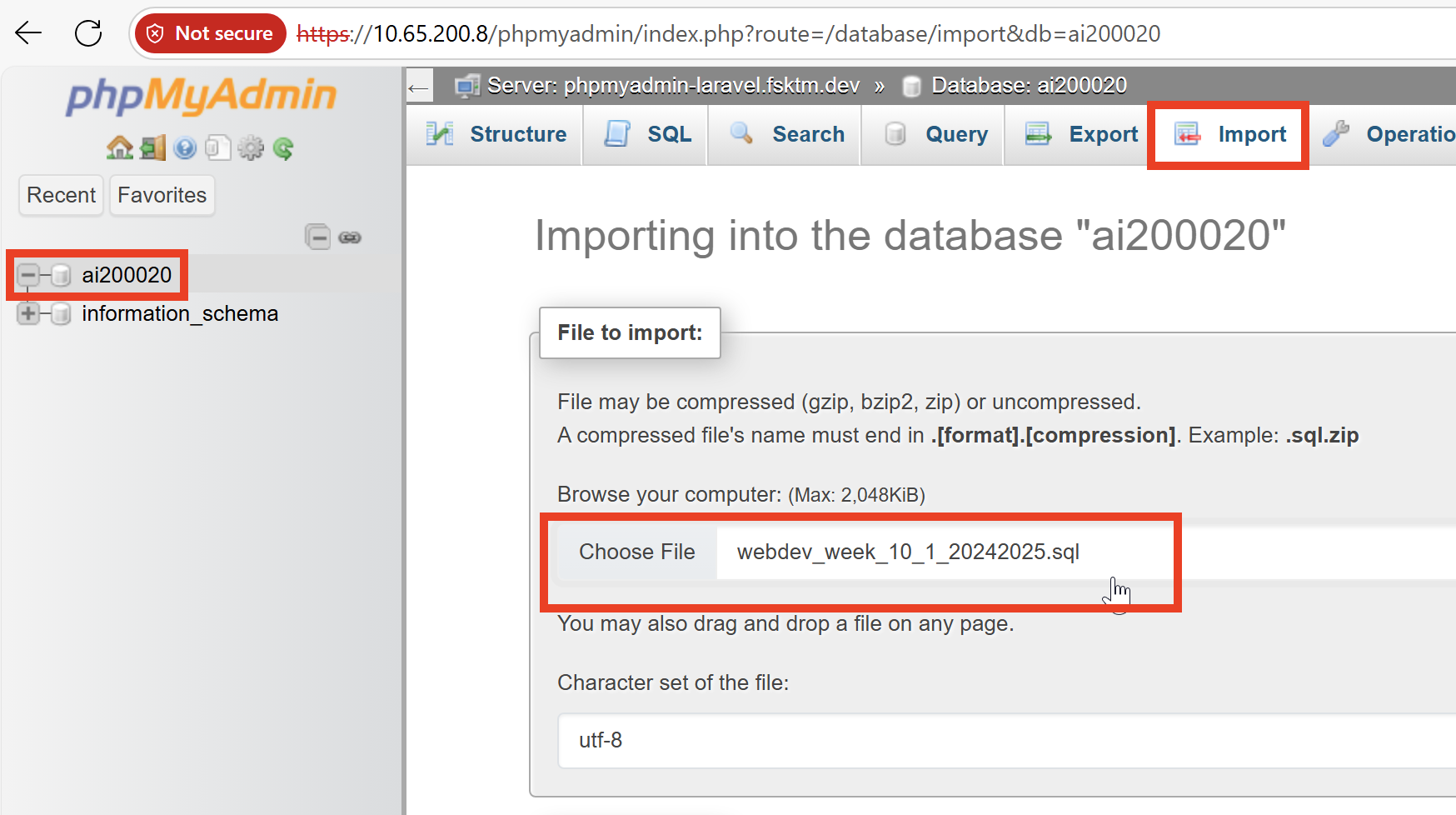Select ai200020 database in tree
This screenshot has width=1456, height=815.
[x=127, y=275]
